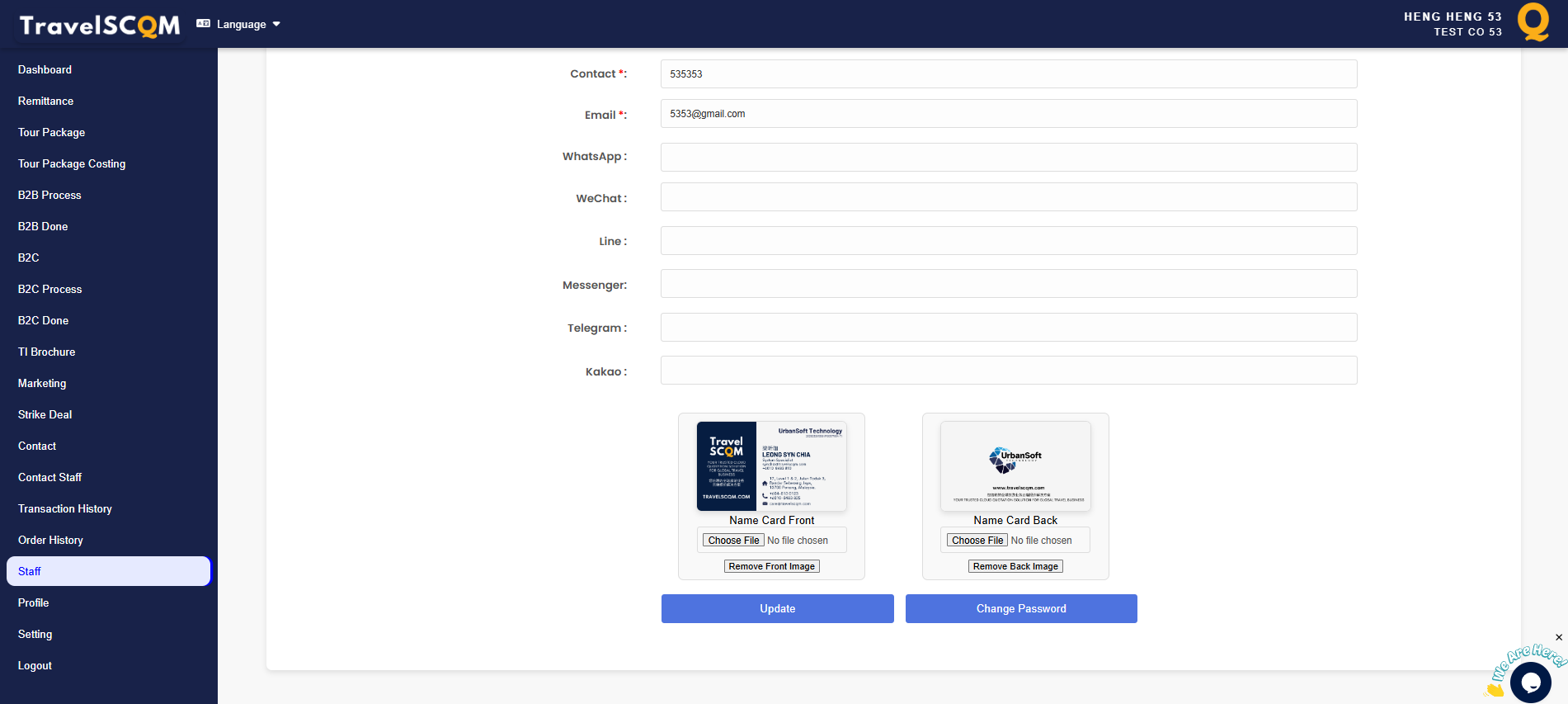Focus the Telegram text box
Image resolution: width=1568 pixels, height=704 pixels.
tap(1008, 328)
